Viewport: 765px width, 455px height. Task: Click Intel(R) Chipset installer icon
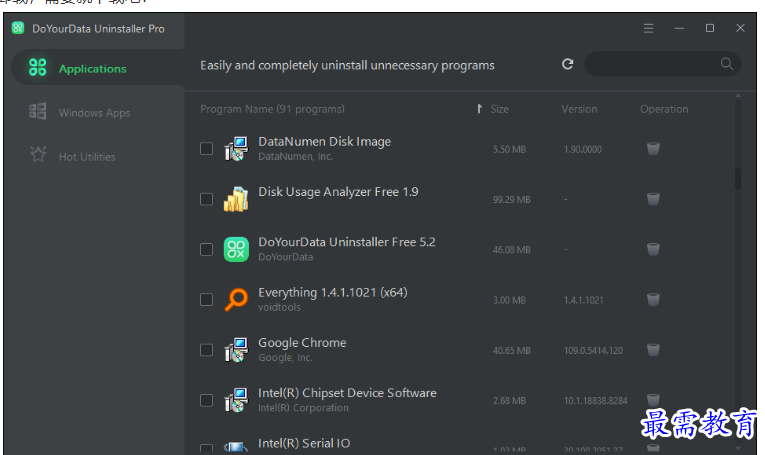236,400
